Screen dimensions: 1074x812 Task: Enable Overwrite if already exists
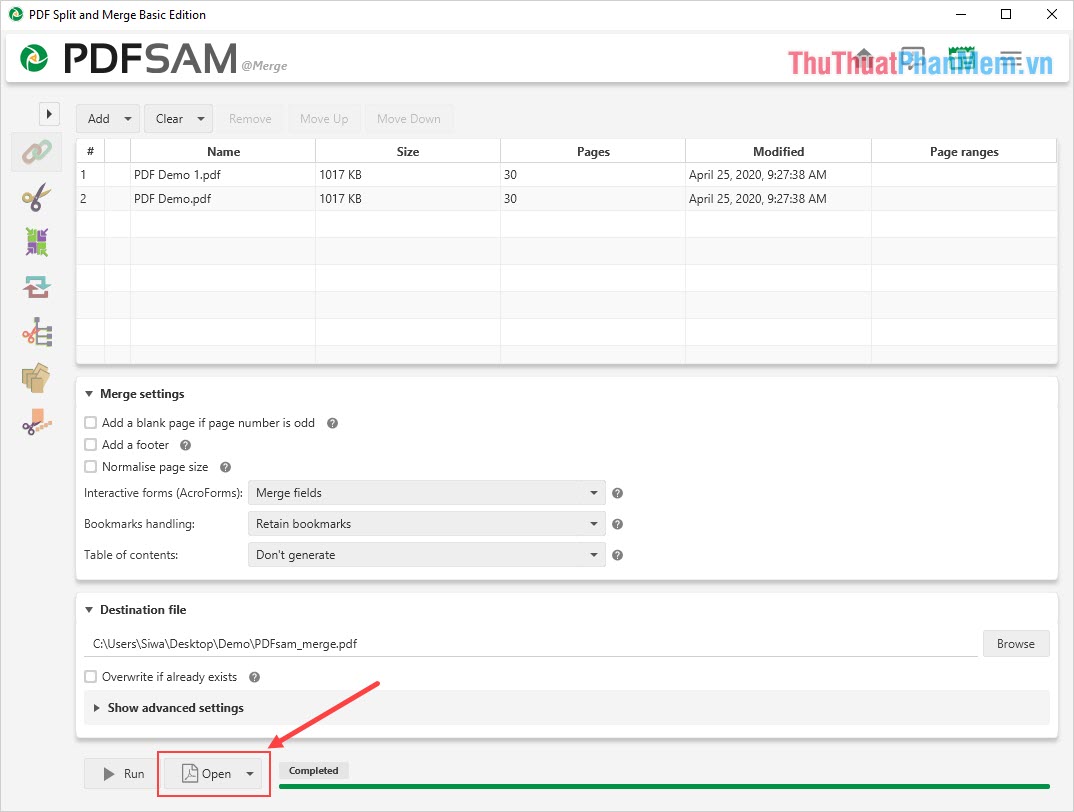(90, 676)
